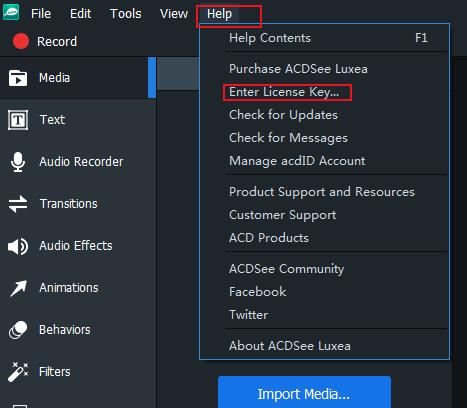
Task: Click the Import Media button
Action: tap(304, 393)
